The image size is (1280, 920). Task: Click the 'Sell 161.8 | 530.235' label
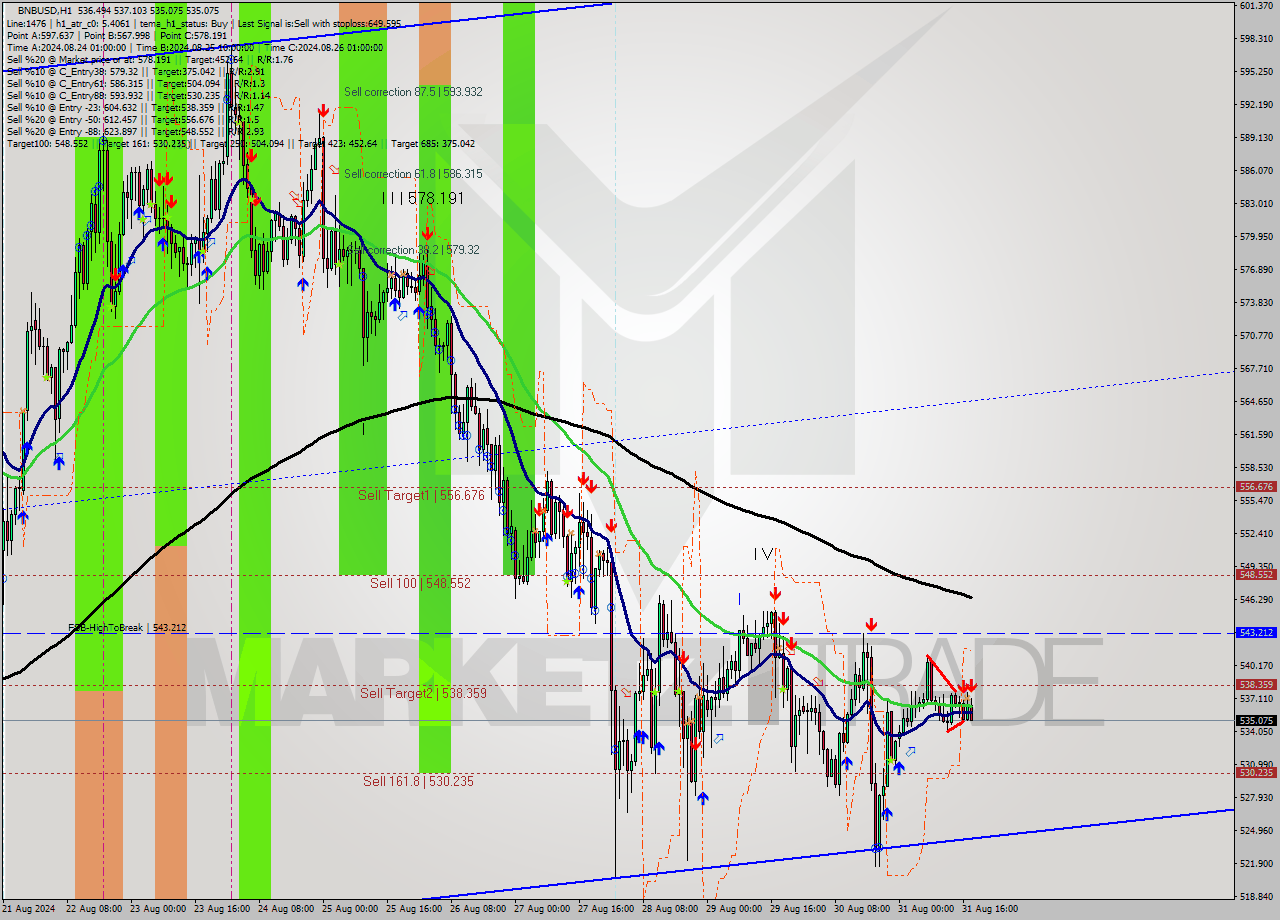418,781
